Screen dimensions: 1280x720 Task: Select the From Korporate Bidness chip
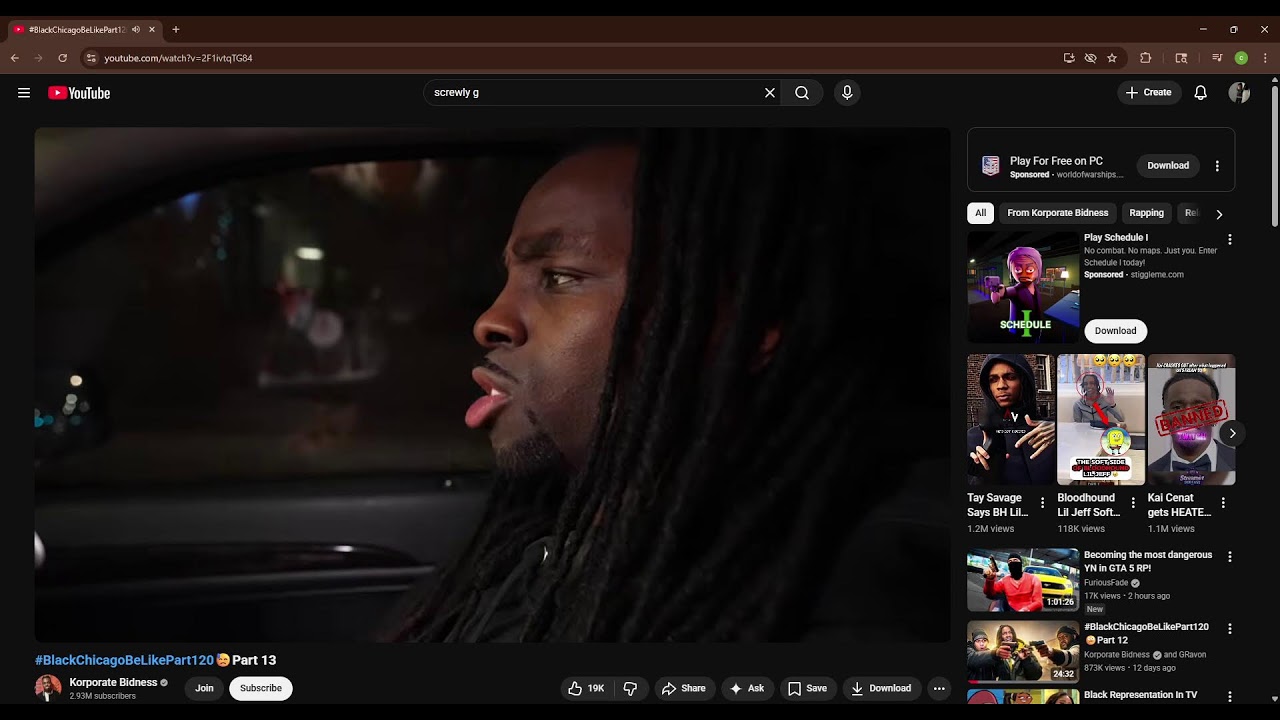click(x=1058, y=213)
